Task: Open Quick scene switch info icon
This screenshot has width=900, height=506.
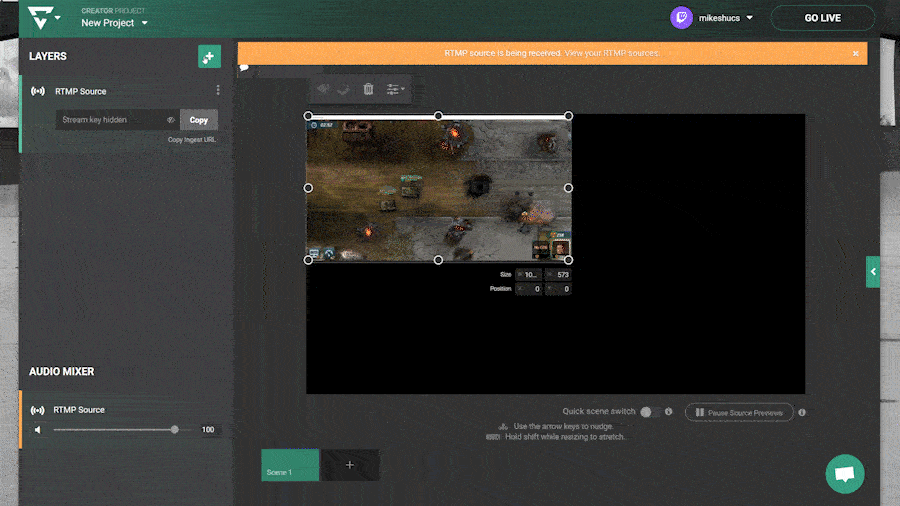Action: point(669,411)
